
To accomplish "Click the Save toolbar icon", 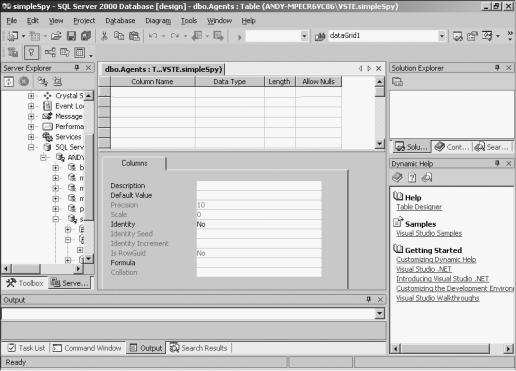I will click(71, 36).
